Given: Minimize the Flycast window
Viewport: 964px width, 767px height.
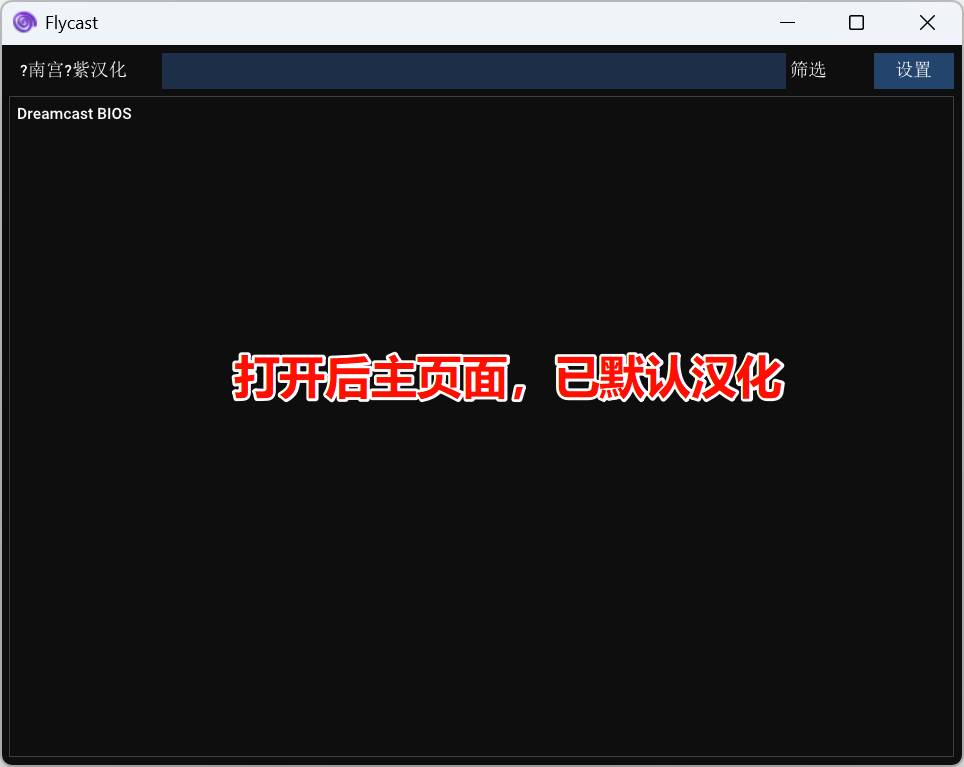Looking at the screenshot, I should tap(788, 22).
